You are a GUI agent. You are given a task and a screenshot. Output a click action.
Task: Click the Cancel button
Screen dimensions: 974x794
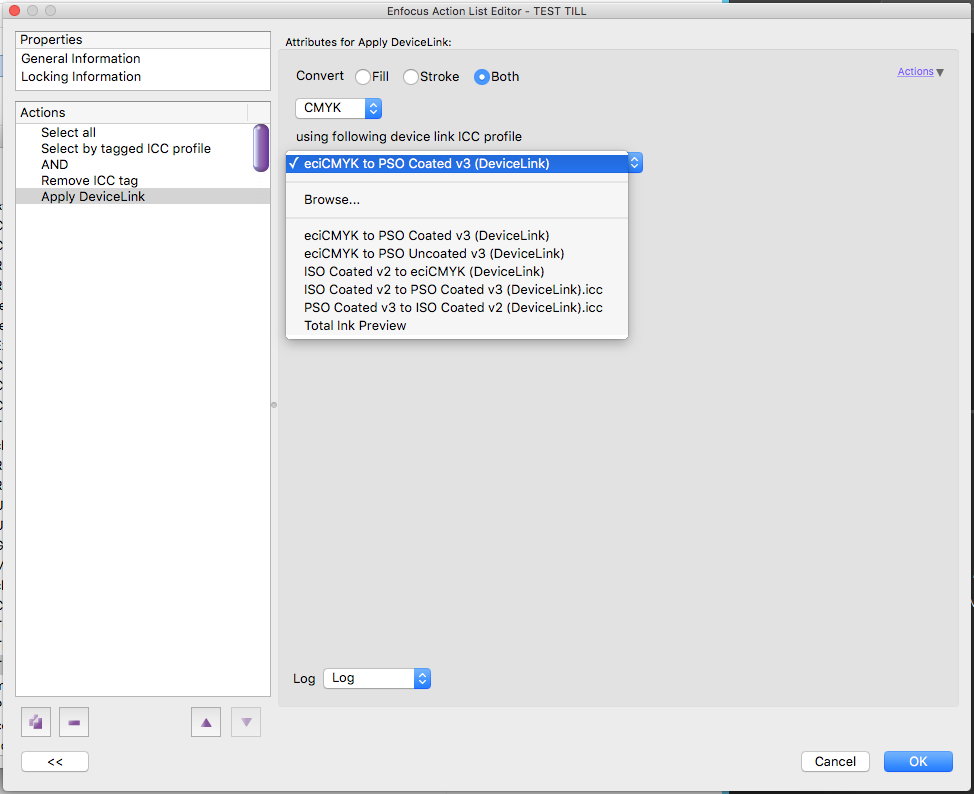coord(835,762)
